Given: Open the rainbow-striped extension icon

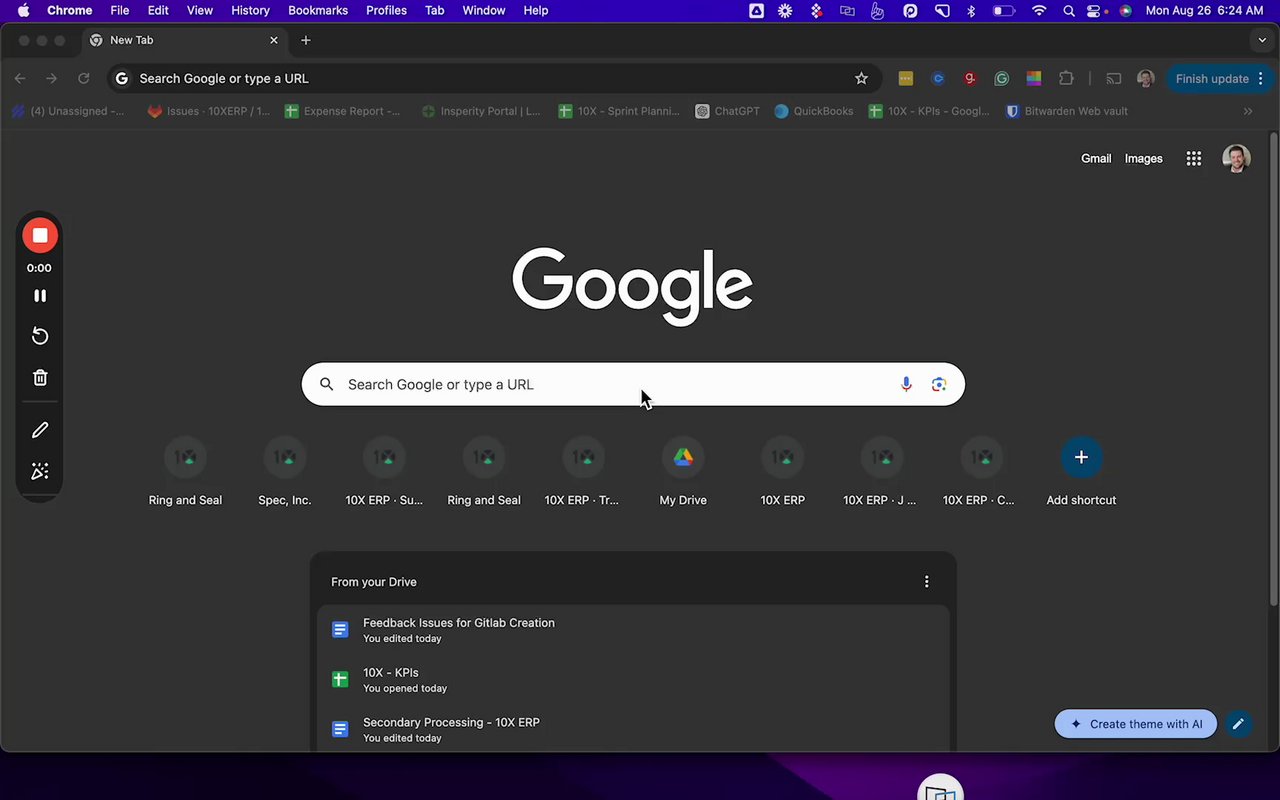Looking at the screenshot, I should 1034,78.
